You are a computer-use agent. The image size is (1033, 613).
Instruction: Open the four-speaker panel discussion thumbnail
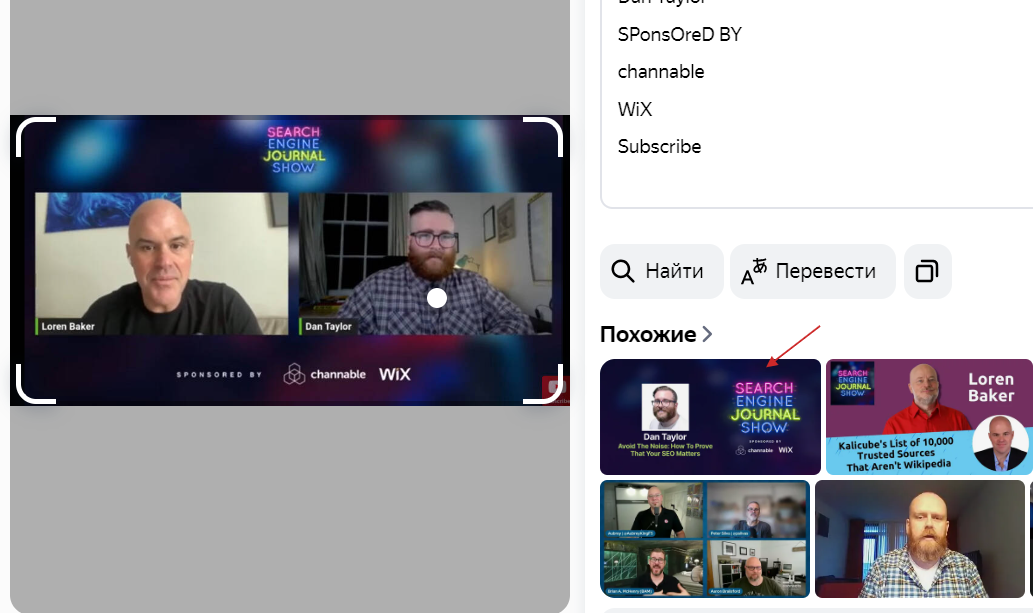pyautogui.click(x=705, y=538)
